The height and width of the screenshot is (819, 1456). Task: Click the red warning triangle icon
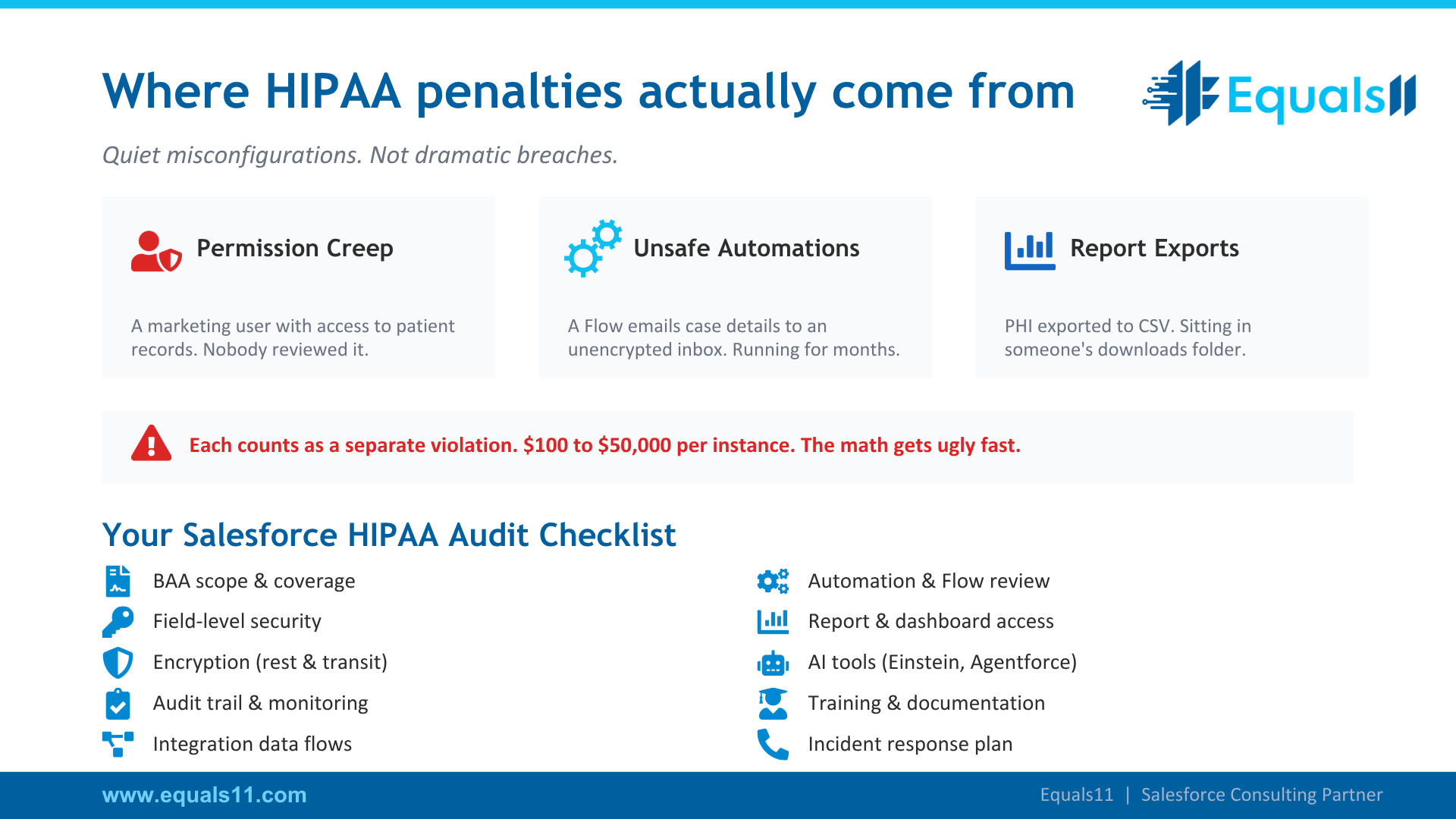151,444
